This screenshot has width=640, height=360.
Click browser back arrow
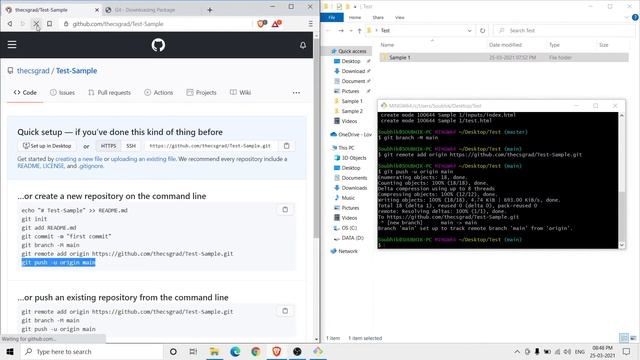click(10, 24)
